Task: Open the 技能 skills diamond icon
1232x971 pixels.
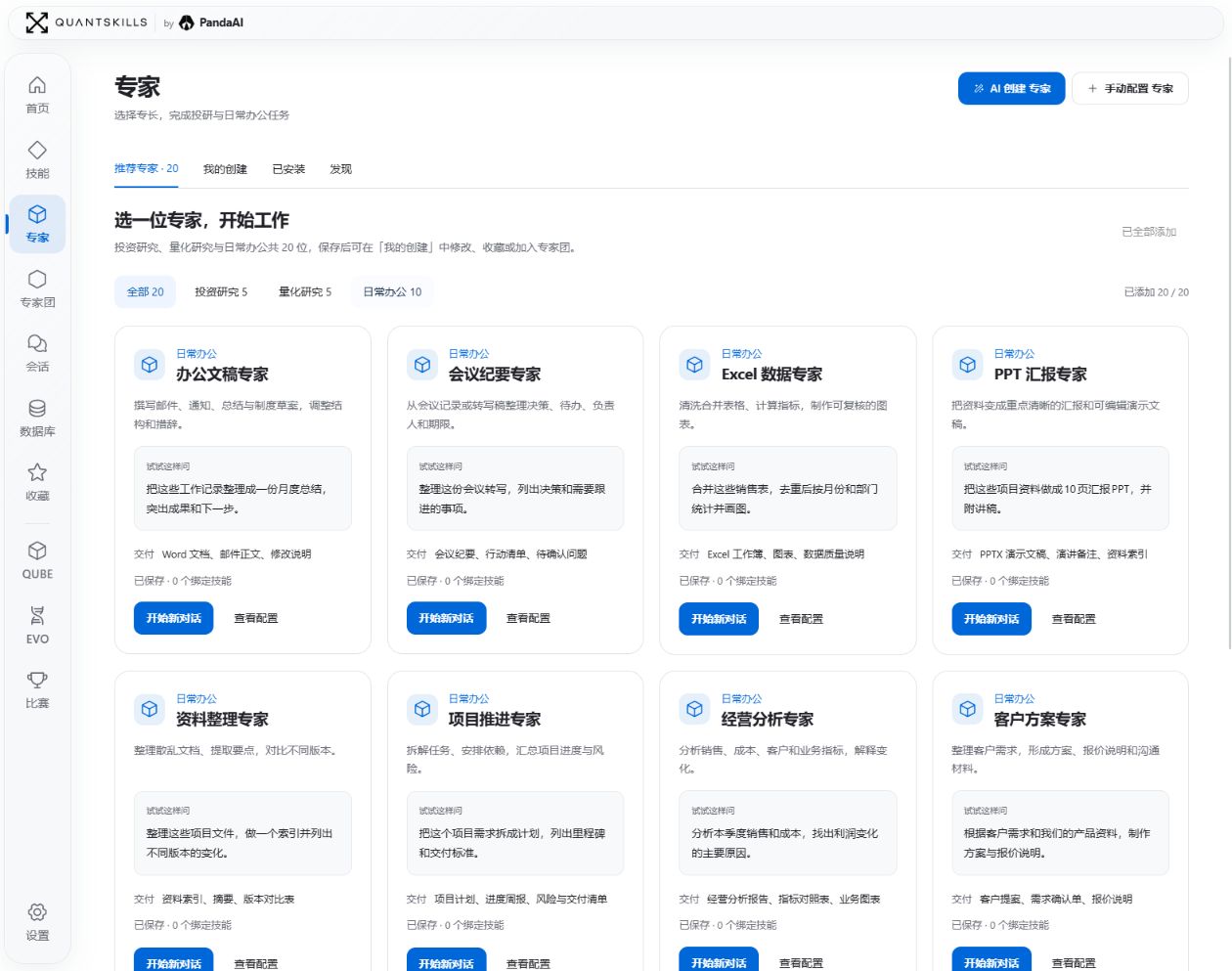Action: (x=37, y=150)
